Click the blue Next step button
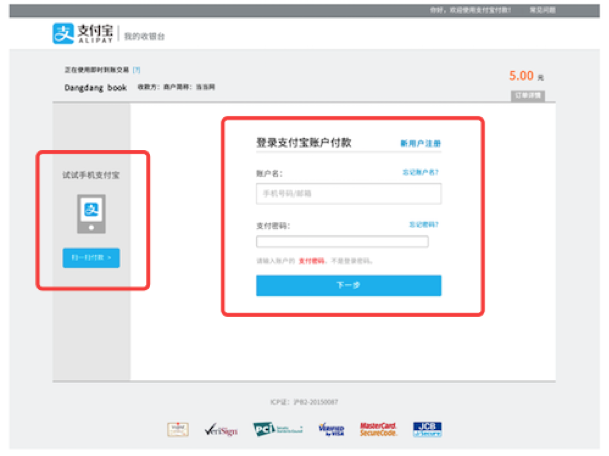Viewport: 609px width, 456px height. pyautogui.click(x=348, y=285)
